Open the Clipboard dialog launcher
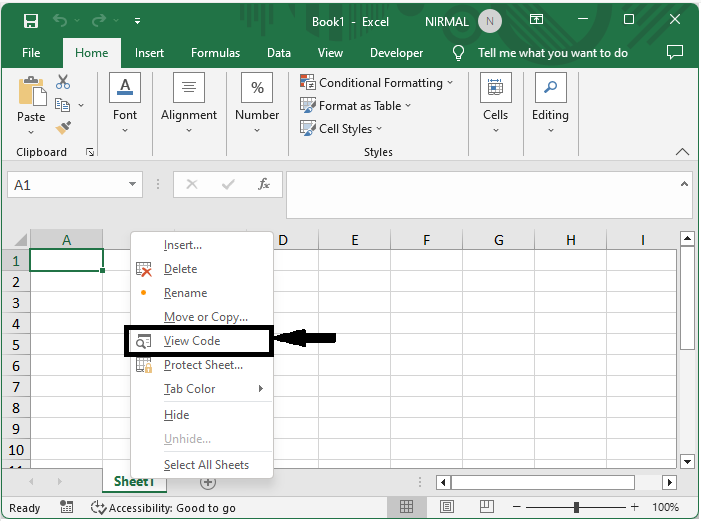Viewport: 701px width, 521px height. tap(90, 152)
